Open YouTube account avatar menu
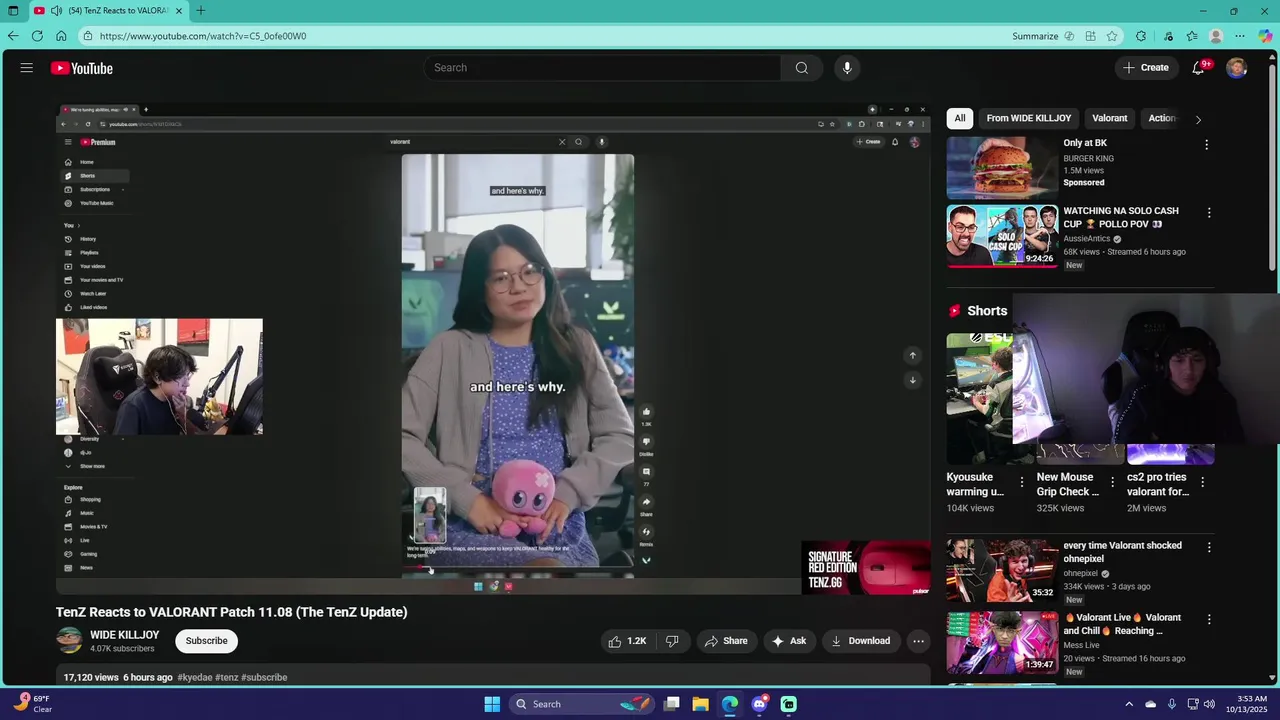The height and width of the screenshot is (720, 1280). 1237,68
